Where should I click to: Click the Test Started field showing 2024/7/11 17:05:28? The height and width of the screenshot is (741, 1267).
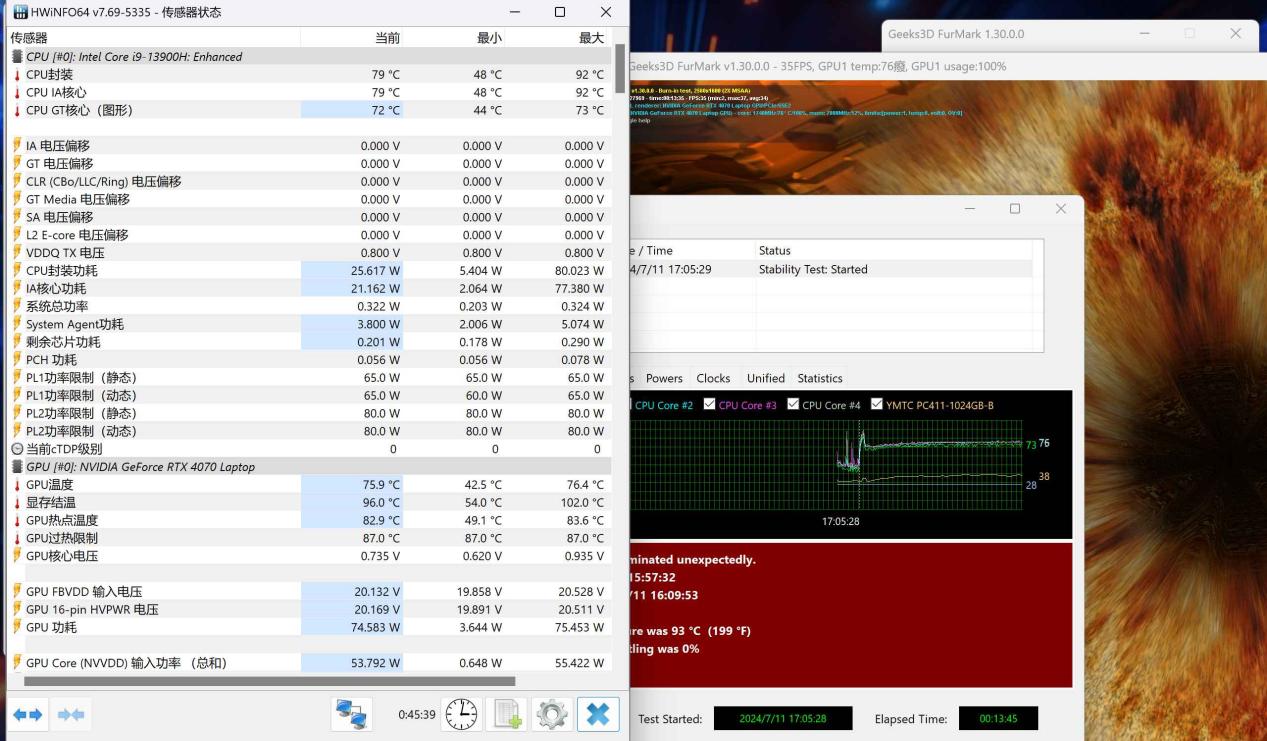783,718
